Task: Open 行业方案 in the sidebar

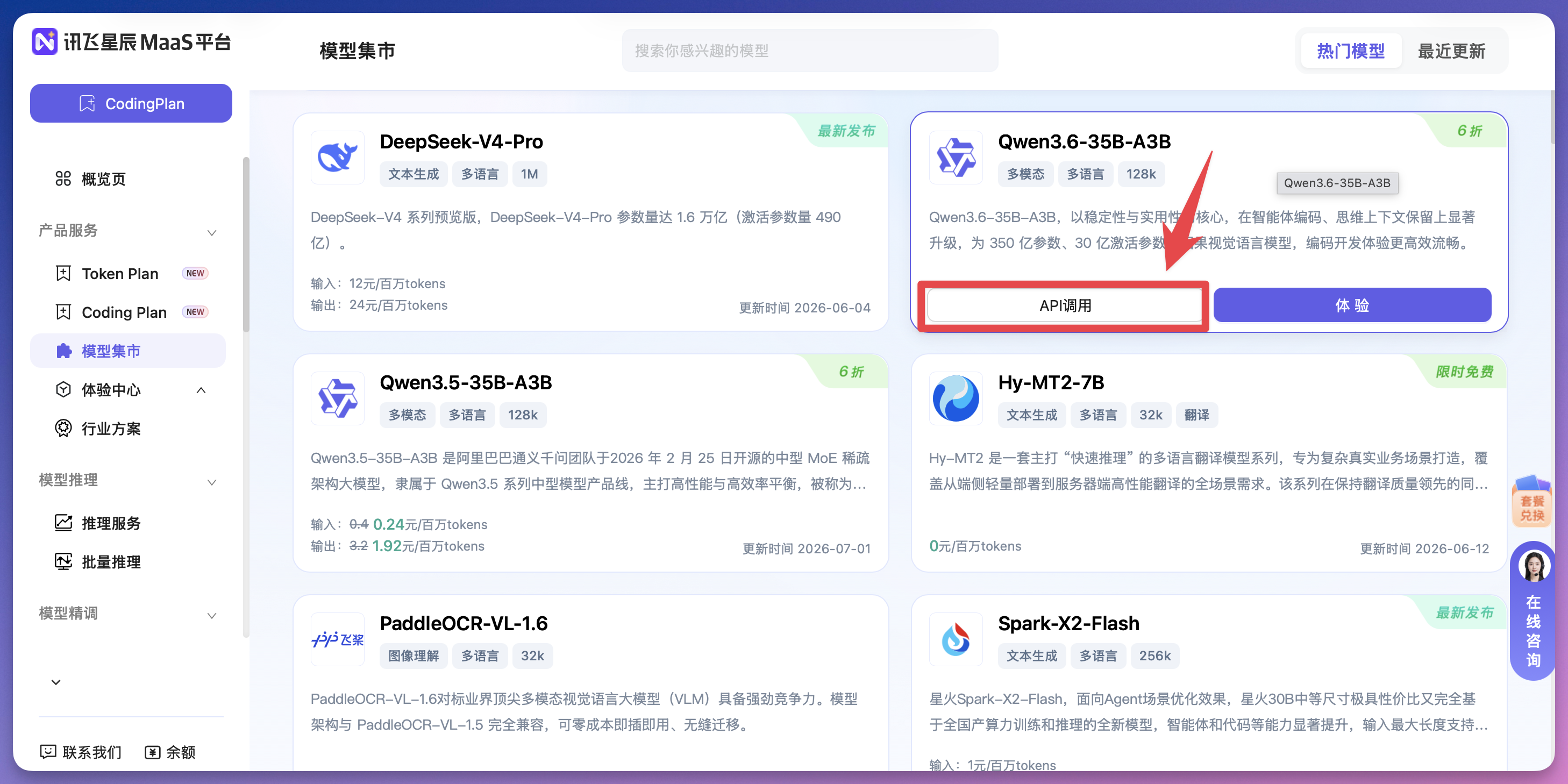Action: (127, 429)
